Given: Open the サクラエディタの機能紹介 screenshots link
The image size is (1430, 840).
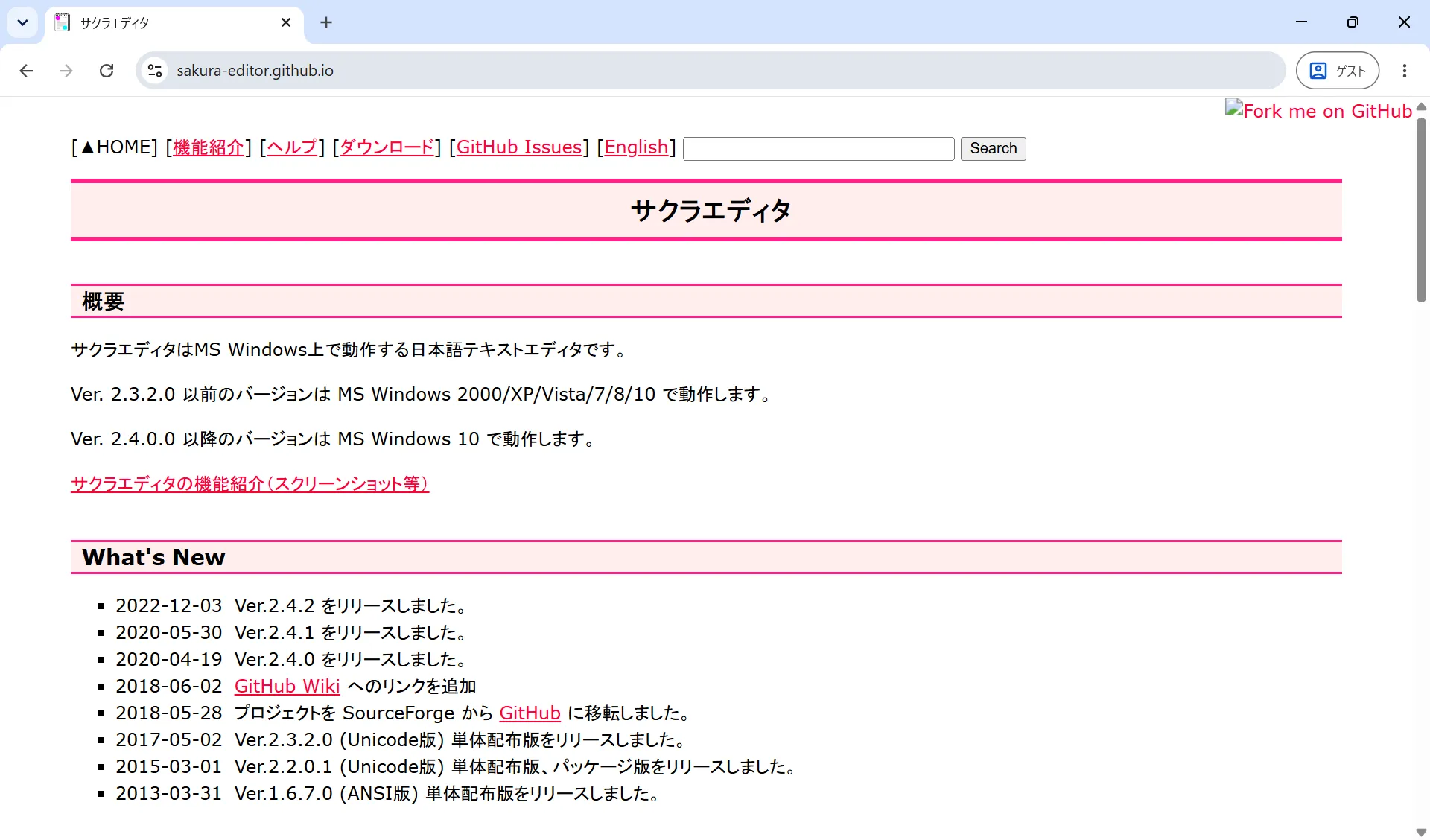Looking at the screenshot, I should coord(250,484).
